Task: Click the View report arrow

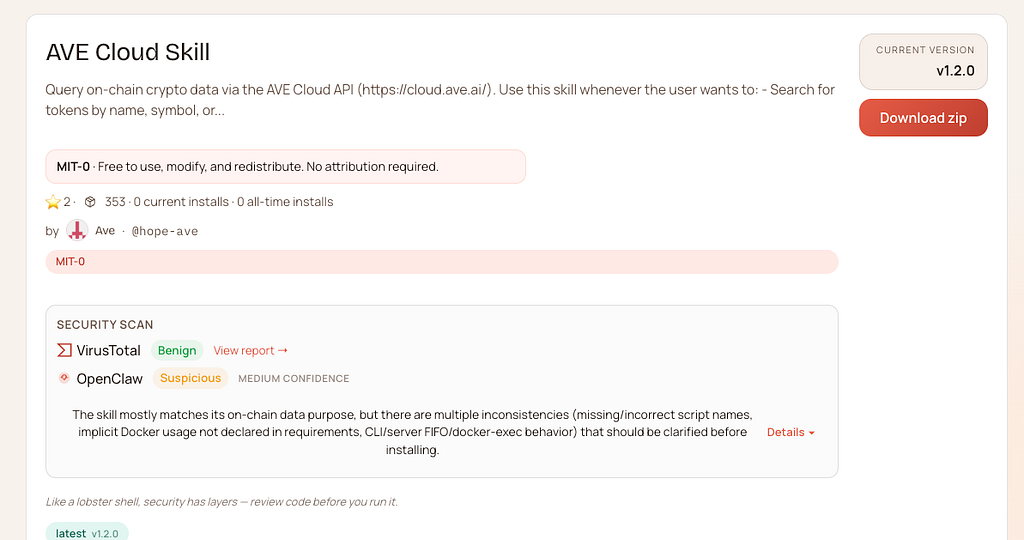Action: tap(283, 351)
